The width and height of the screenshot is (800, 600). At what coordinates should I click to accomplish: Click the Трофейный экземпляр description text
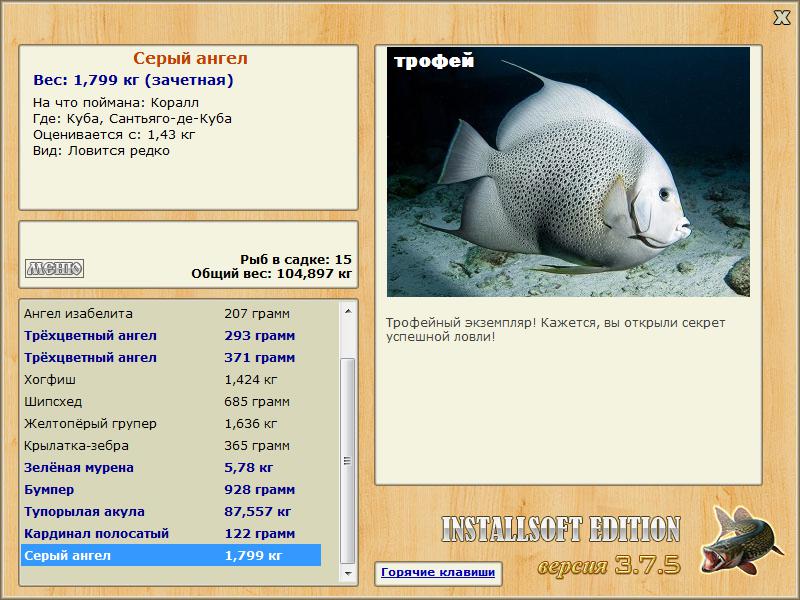(555, 330)
